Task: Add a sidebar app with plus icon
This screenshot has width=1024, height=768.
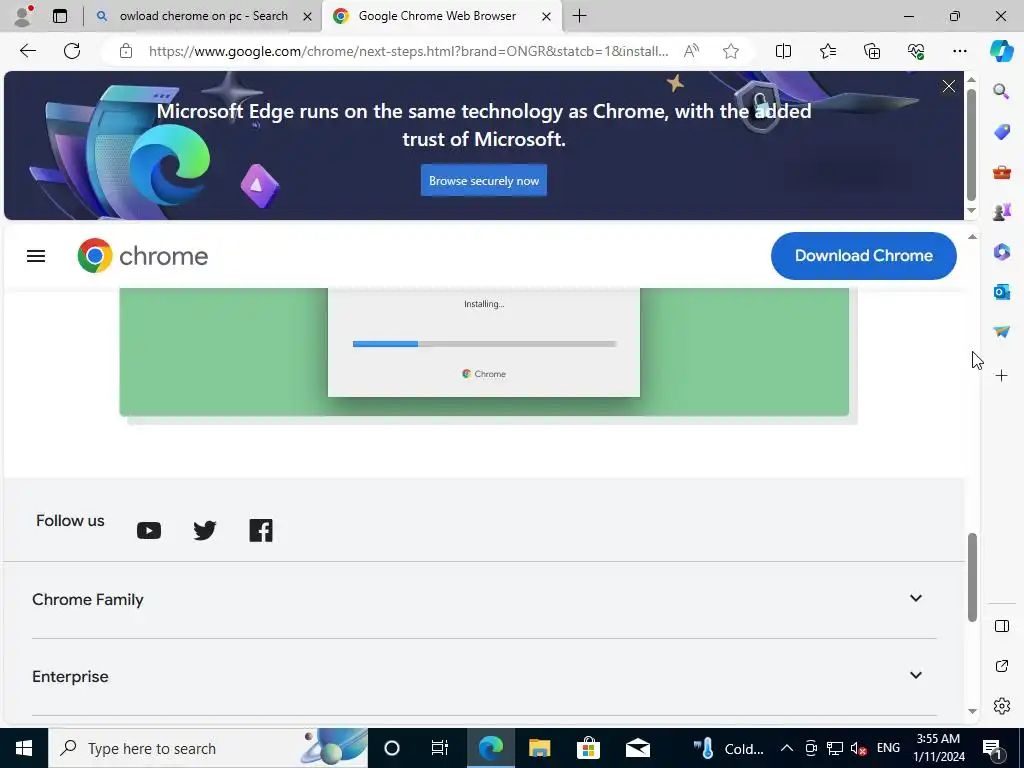Action: coord(1001,376)
